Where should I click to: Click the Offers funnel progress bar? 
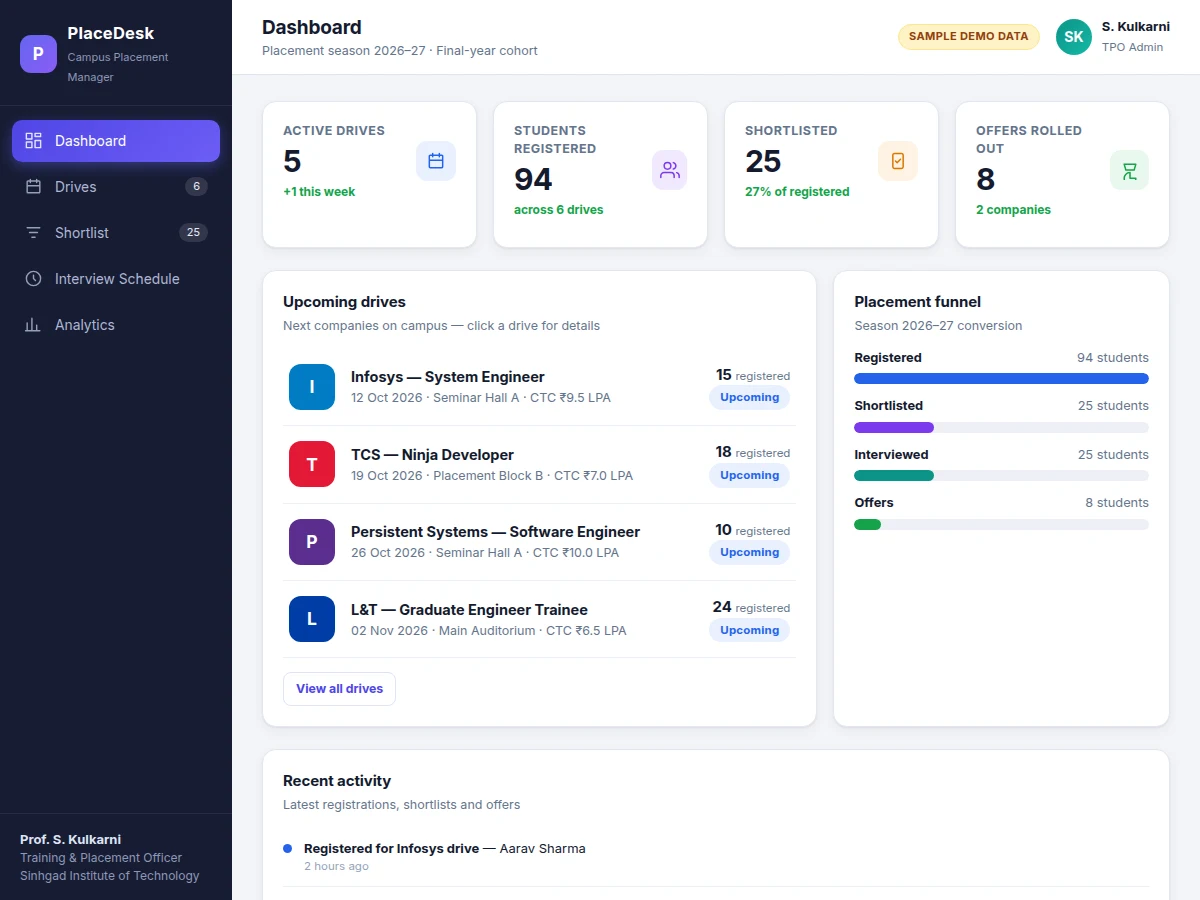click(1001, 524)
